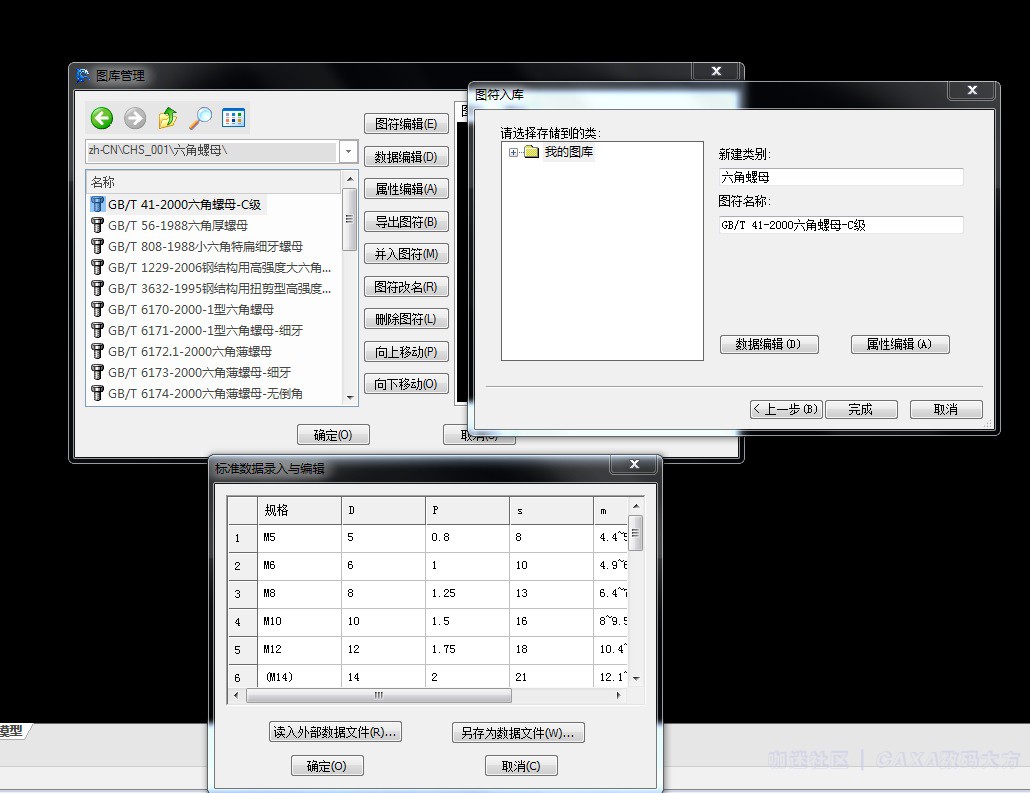Screen dimensions: 1030x793
Task: Go up one folder level icon
Action: coord(168,118)
